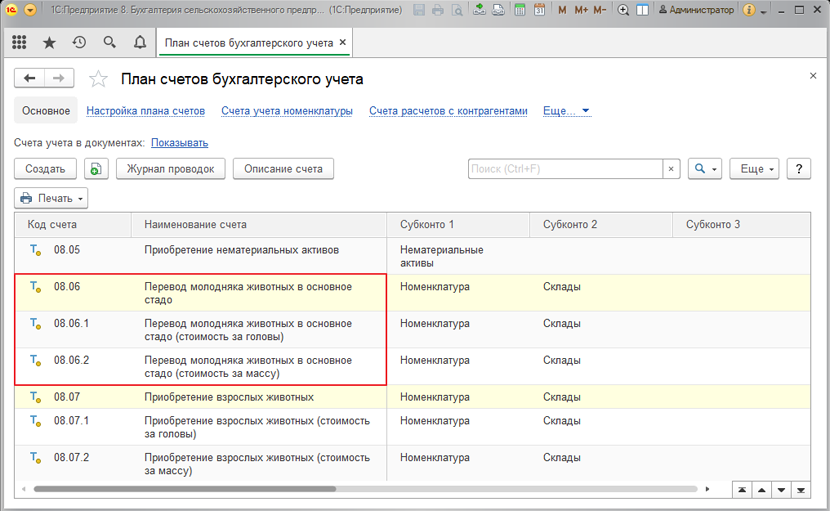Click the Субконто 3 column header
This screenshot has height=511, width=830.
pos(742,225)
